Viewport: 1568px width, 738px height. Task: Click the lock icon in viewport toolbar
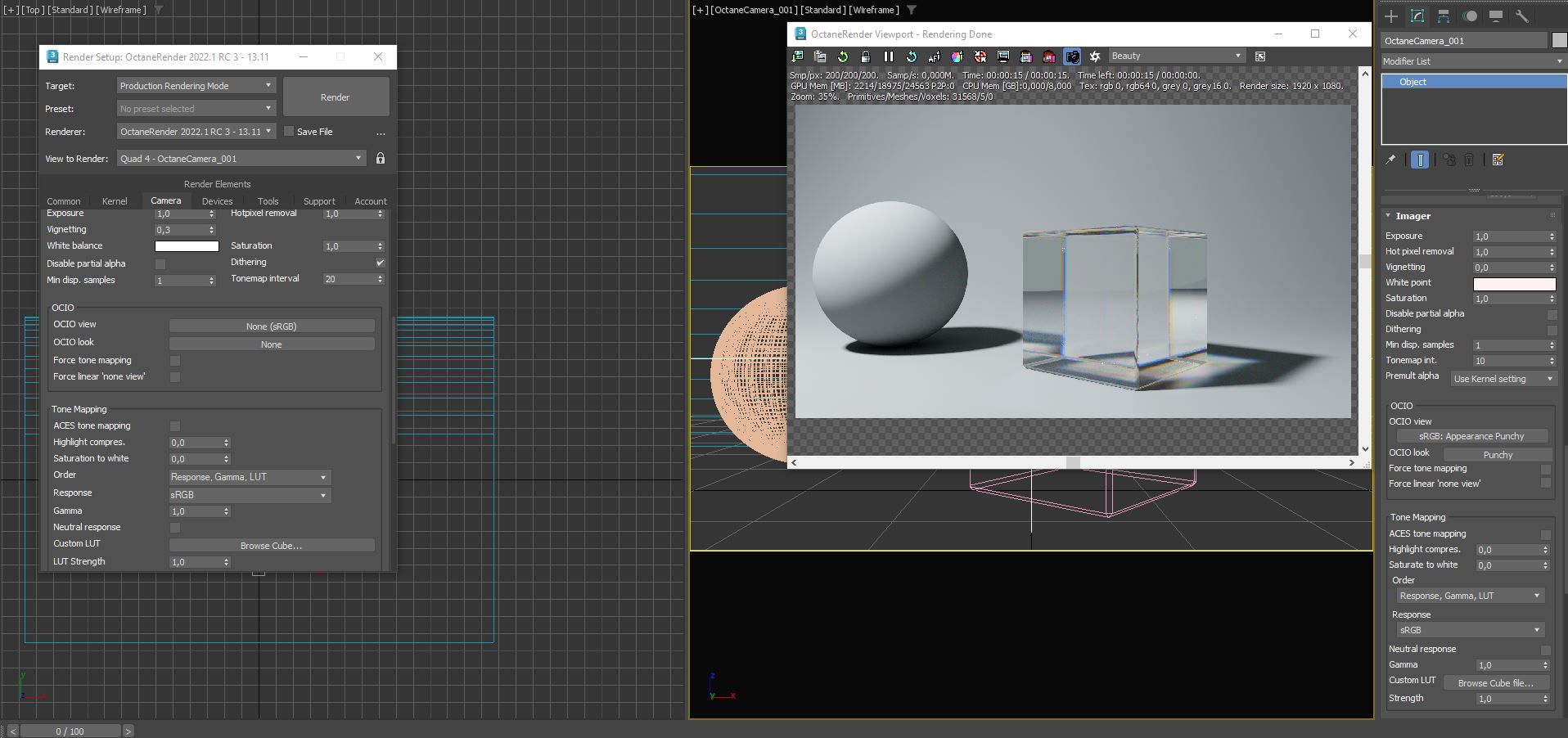[865, 56]
